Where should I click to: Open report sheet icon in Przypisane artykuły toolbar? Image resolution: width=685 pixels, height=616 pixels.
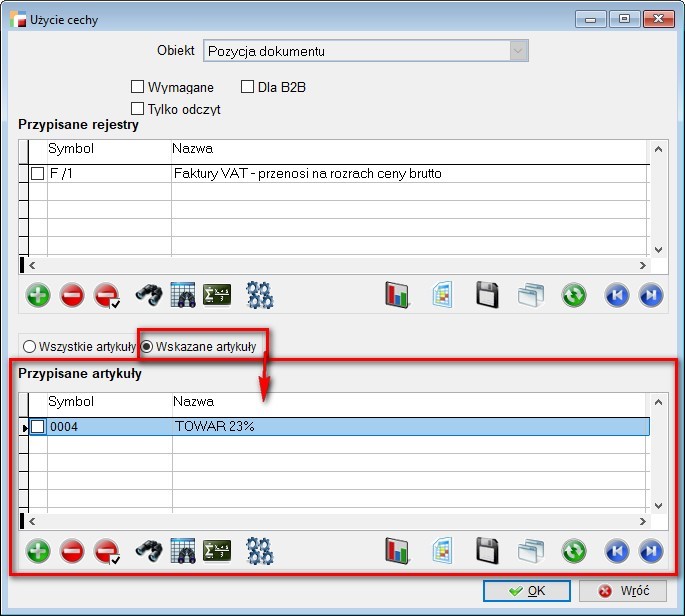(x=442, y=551)
